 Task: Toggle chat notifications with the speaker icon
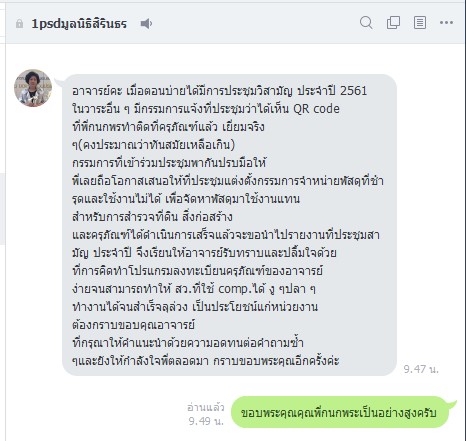coord(146,24)
